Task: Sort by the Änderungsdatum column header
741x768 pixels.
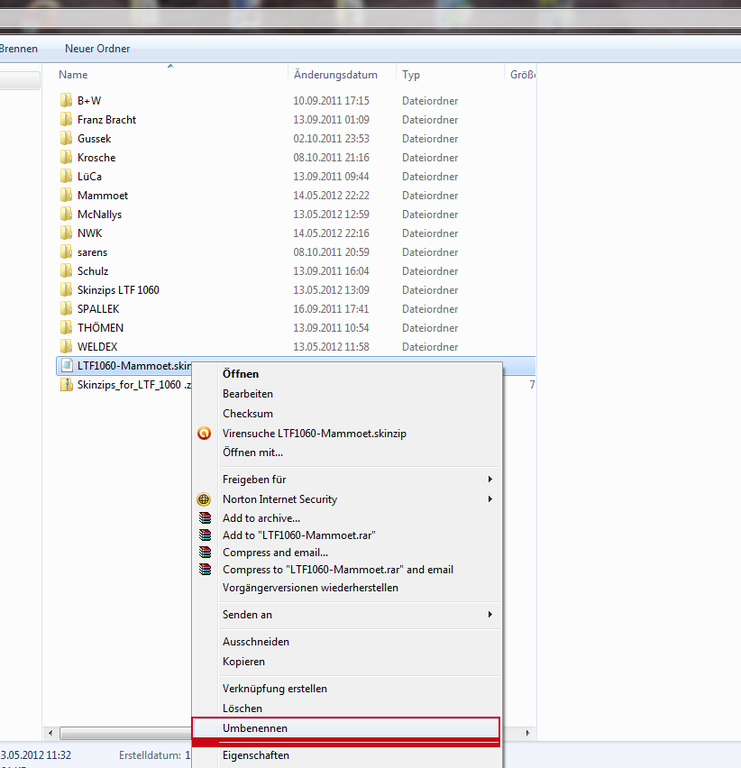Action: 335,74
